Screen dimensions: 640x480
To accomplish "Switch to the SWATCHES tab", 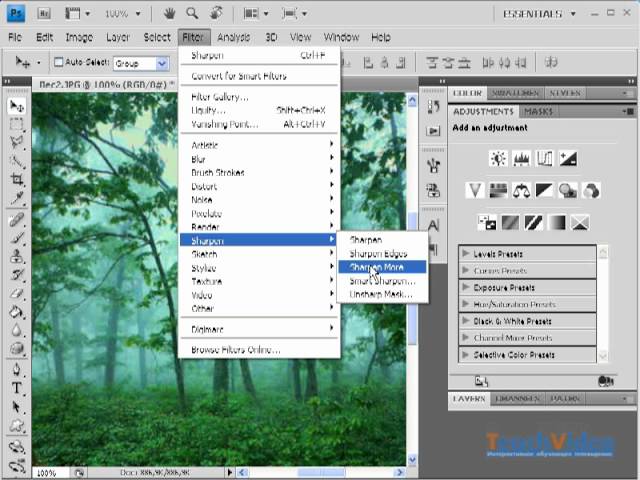I will pos(516,93).
